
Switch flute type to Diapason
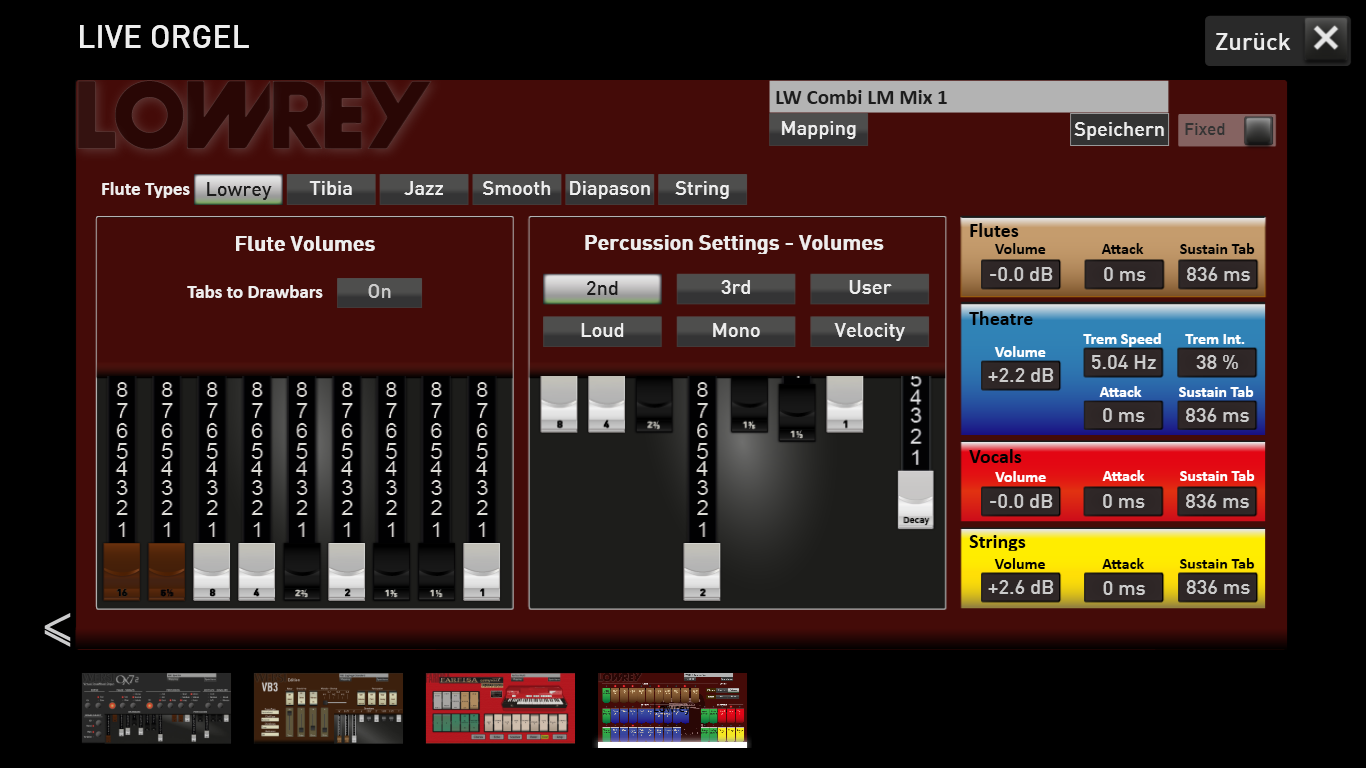(x=610, y=189)
